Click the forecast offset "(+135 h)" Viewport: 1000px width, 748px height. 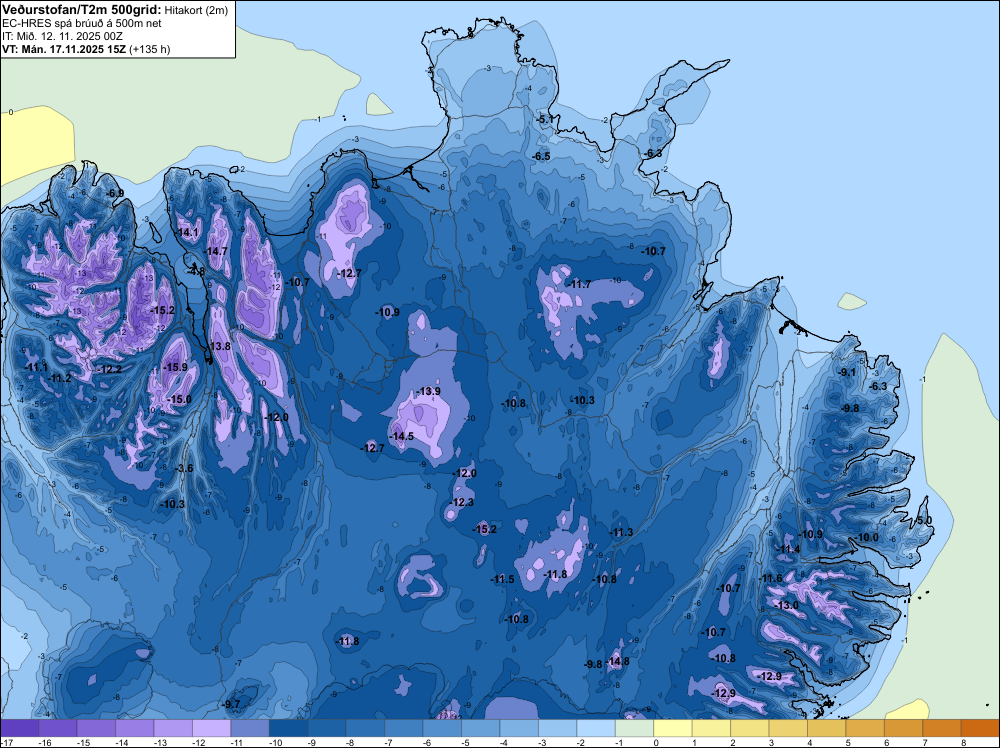pyautogui.click(x=149, y=49)
